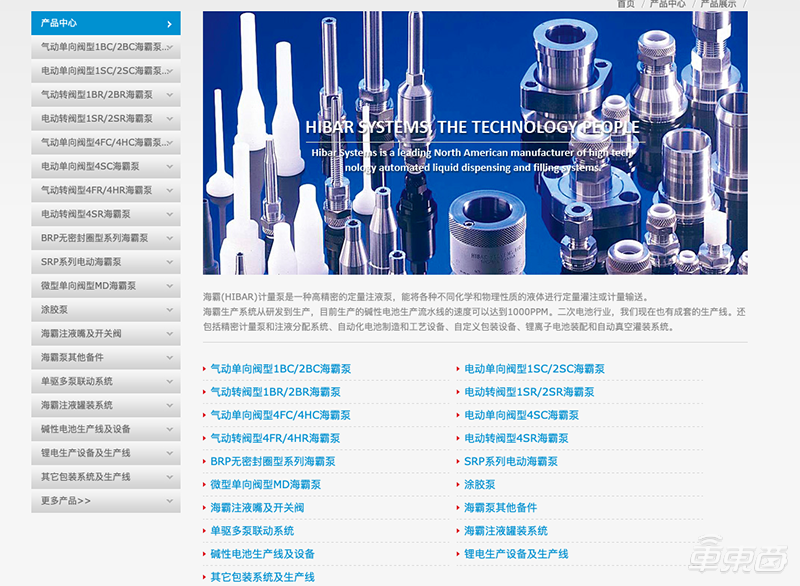Image resolution: width=800 pixels, height=586 pixels.
Task: Click the chevron on 锂电生产设备及生产线 sidebar item
Action: click(x=170, y=453)
